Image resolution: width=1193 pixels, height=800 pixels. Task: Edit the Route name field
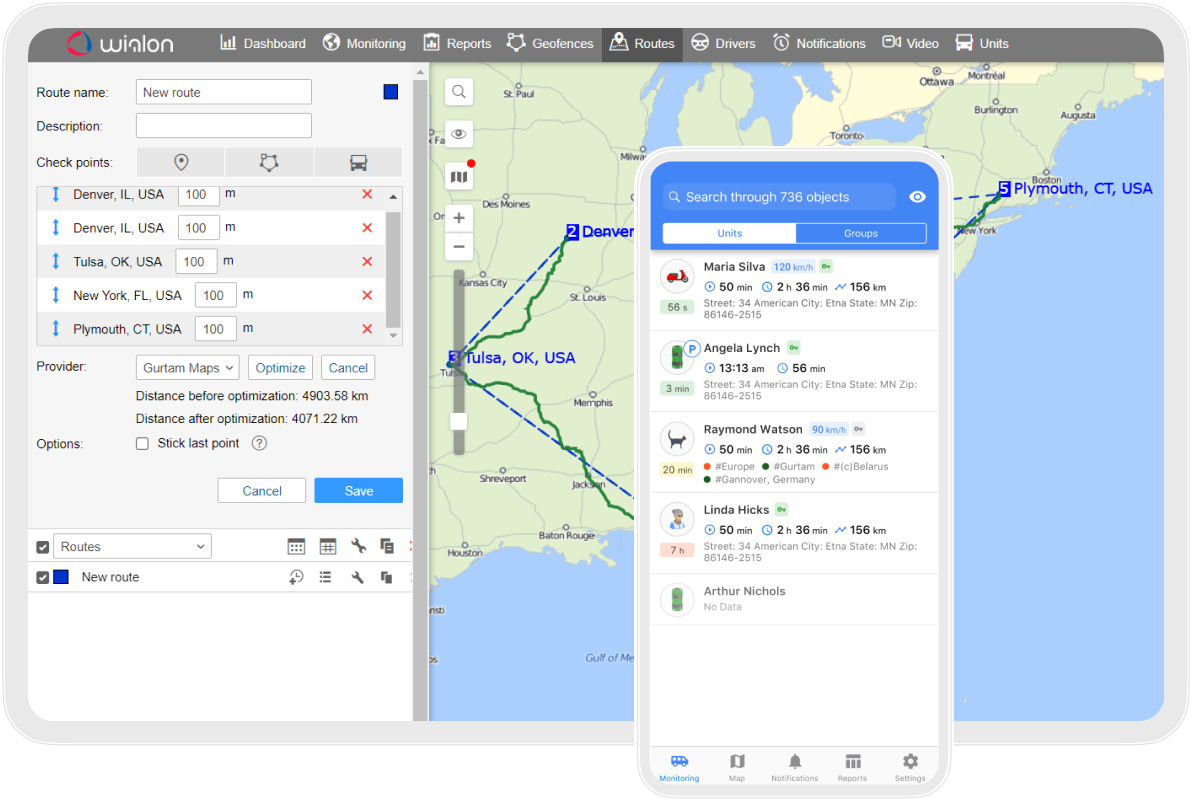(224, 92)
